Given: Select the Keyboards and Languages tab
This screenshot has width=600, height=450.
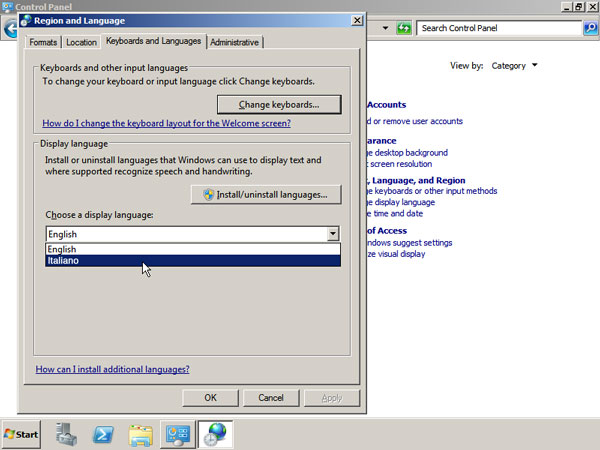Looking at the screenshot, I should (x=153, y=41).
